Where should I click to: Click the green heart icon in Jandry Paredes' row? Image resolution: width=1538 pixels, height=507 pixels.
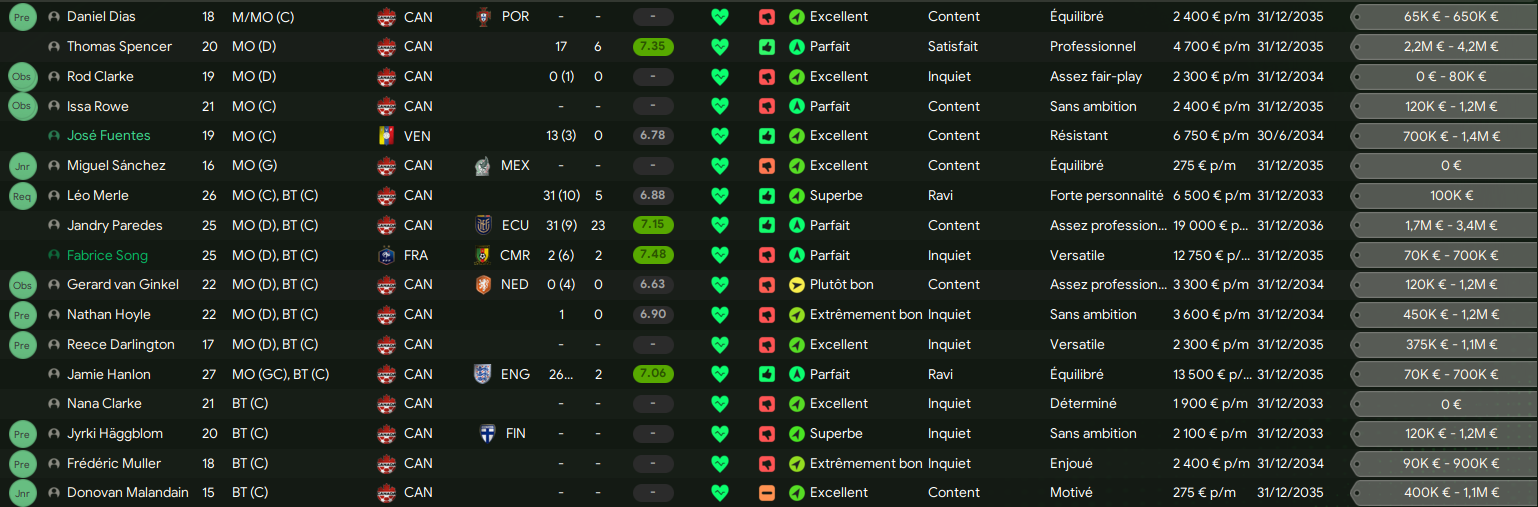[720, 226]
